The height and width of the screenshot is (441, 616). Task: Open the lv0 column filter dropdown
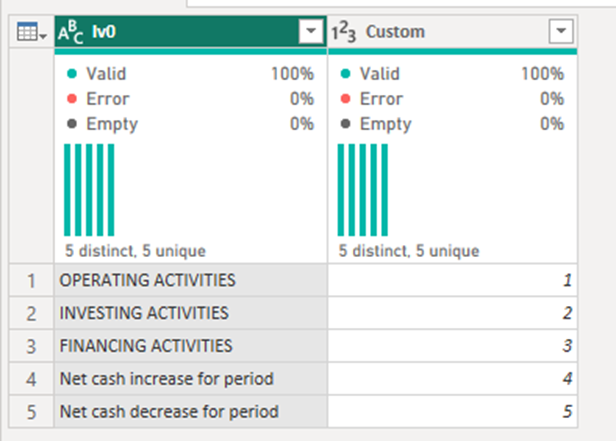[310, 33]
